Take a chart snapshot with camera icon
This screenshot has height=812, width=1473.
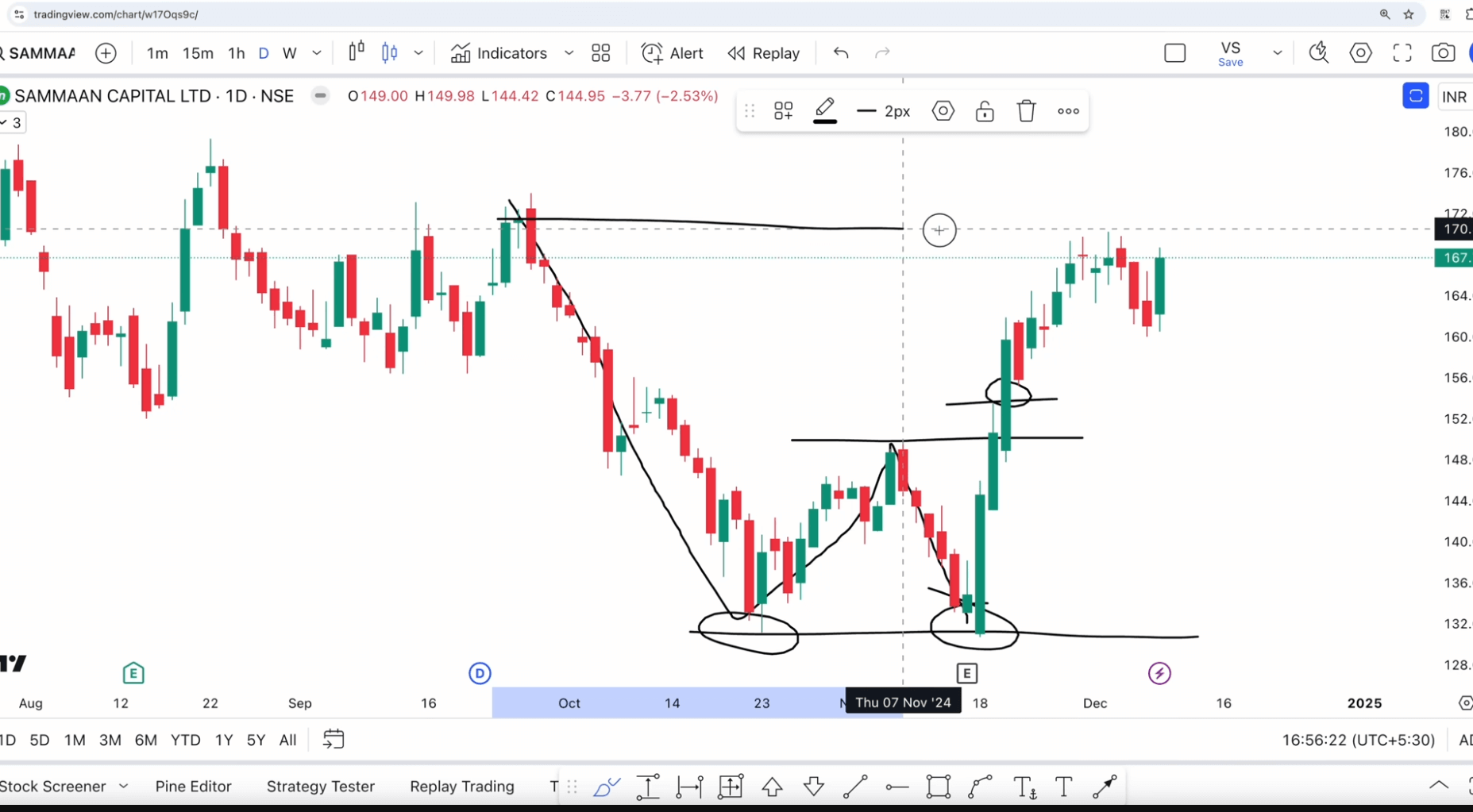1444,53
